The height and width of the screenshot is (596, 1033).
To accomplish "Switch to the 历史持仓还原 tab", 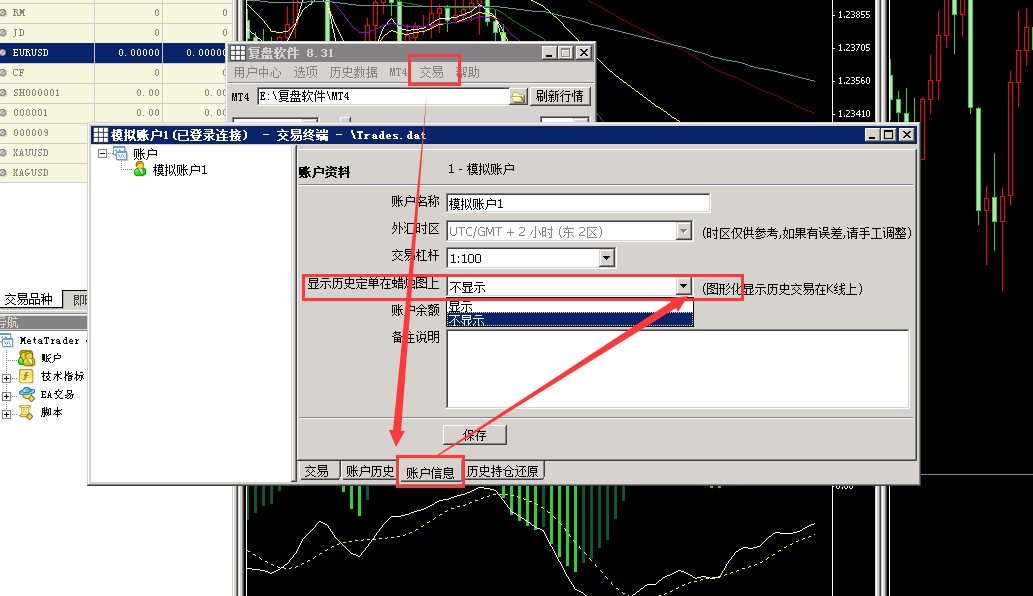I will coord(503,471).
